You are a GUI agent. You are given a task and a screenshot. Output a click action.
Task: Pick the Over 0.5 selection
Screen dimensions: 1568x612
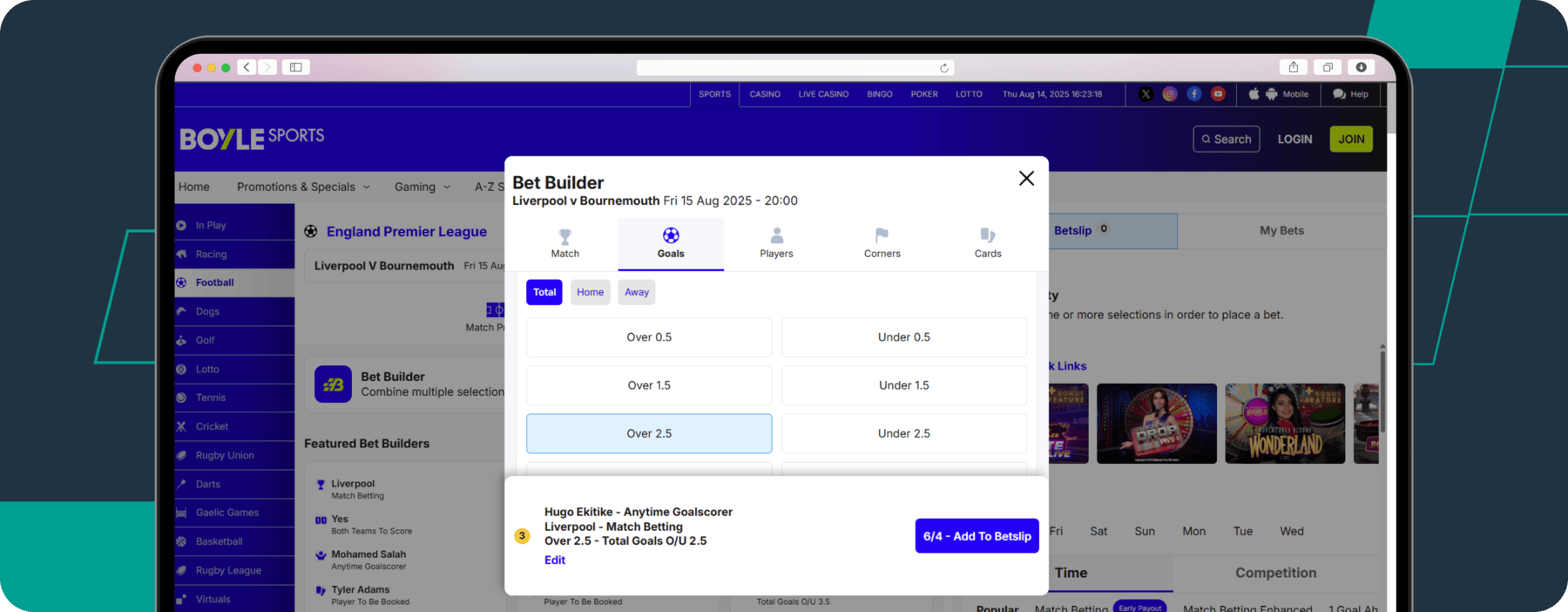click(x=649, y=337)
